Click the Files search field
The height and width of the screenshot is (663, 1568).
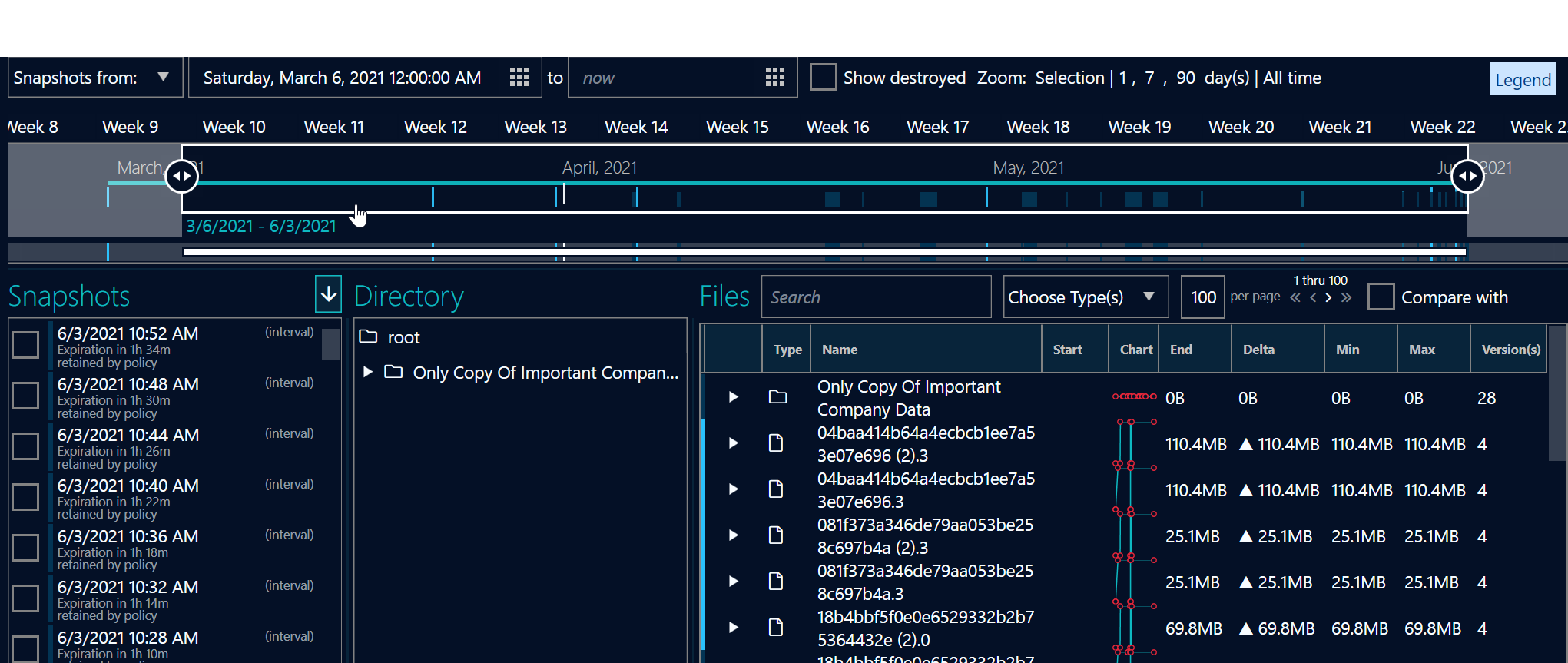[x=876, y=297]
